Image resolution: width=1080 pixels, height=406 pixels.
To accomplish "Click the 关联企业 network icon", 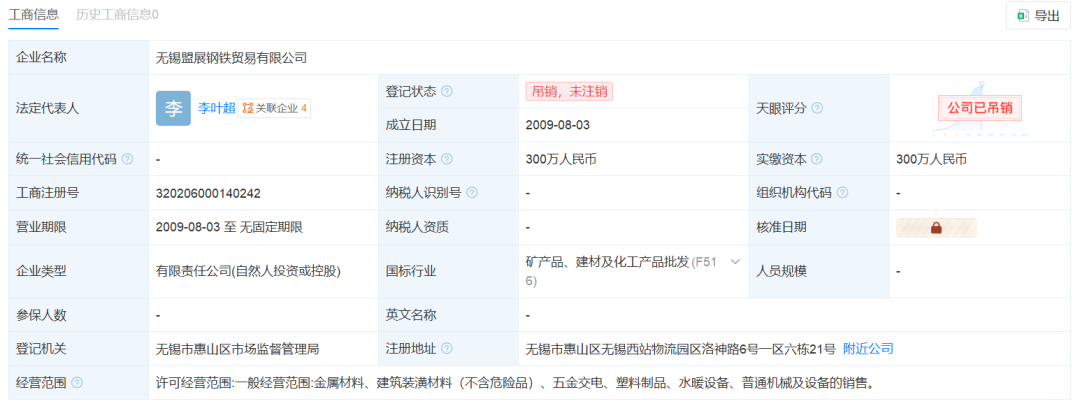I will click(248, 108).
